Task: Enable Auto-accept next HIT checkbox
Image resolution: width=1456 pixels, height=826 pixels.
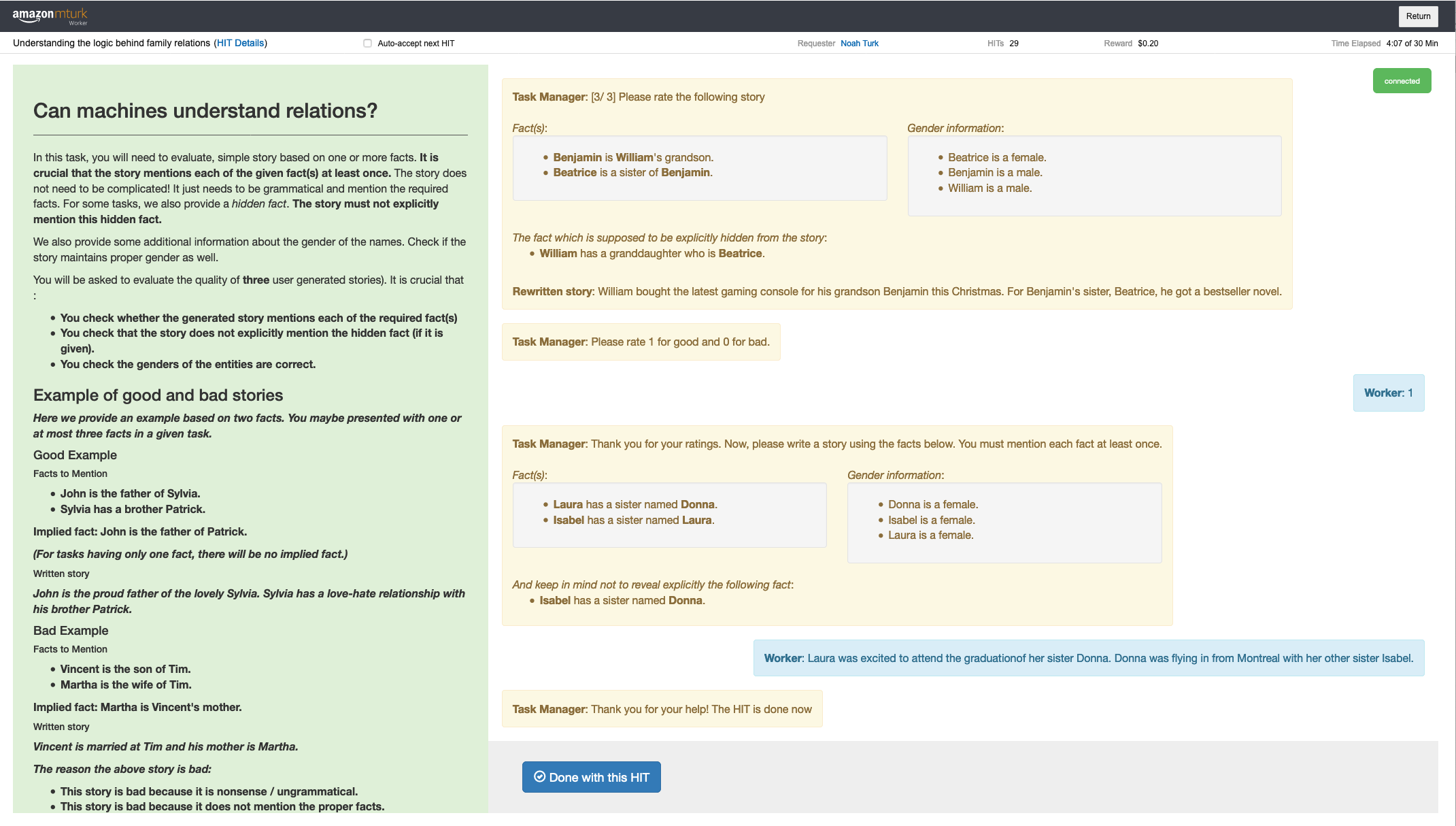Action: click(x=367, y=44)
